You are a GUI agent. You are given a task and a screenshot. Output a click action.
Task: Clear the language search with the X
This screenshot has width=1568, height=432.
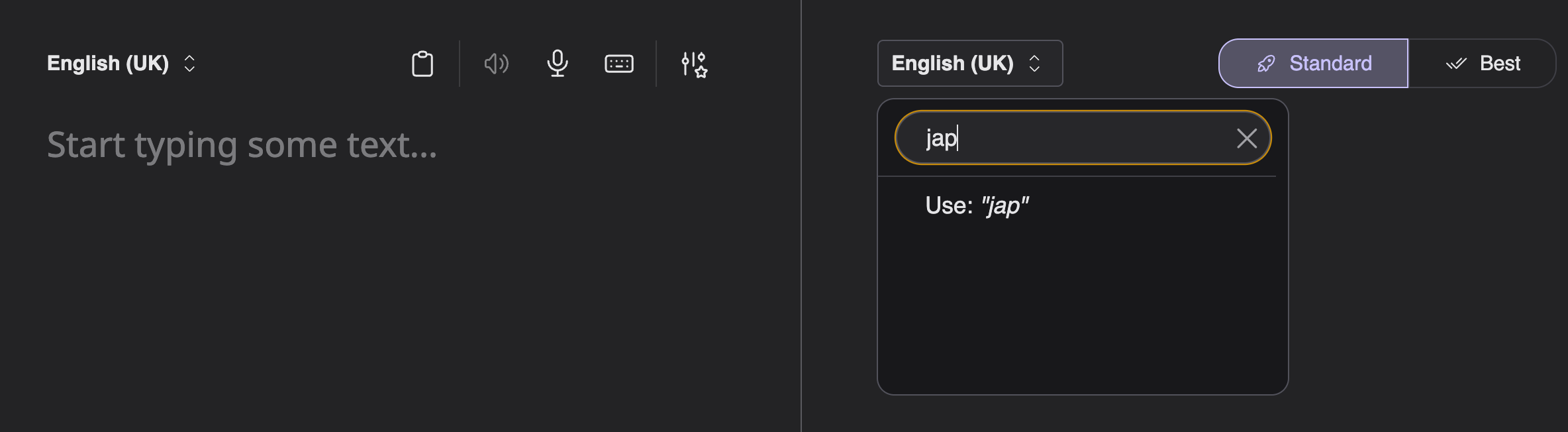coord(1246,138)
